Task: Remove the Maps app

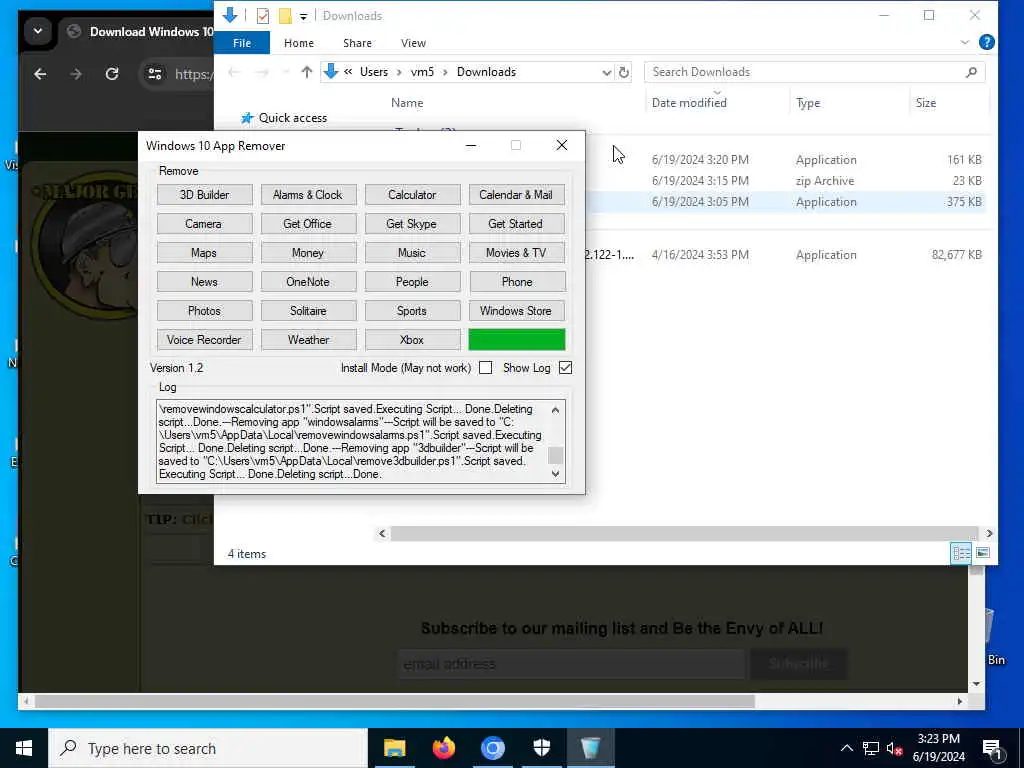Action: 204,253
